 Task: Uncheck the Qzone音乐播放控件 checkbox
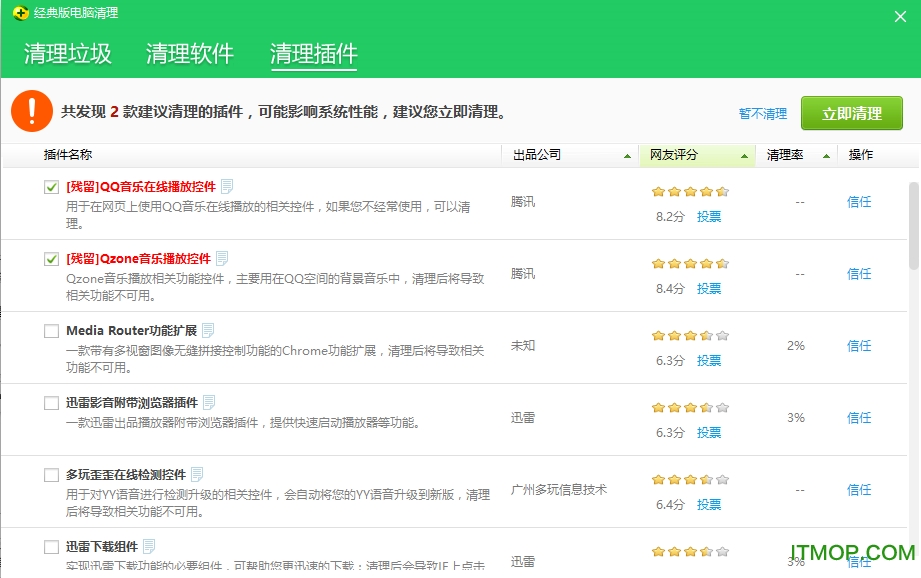tap(52, 259)
